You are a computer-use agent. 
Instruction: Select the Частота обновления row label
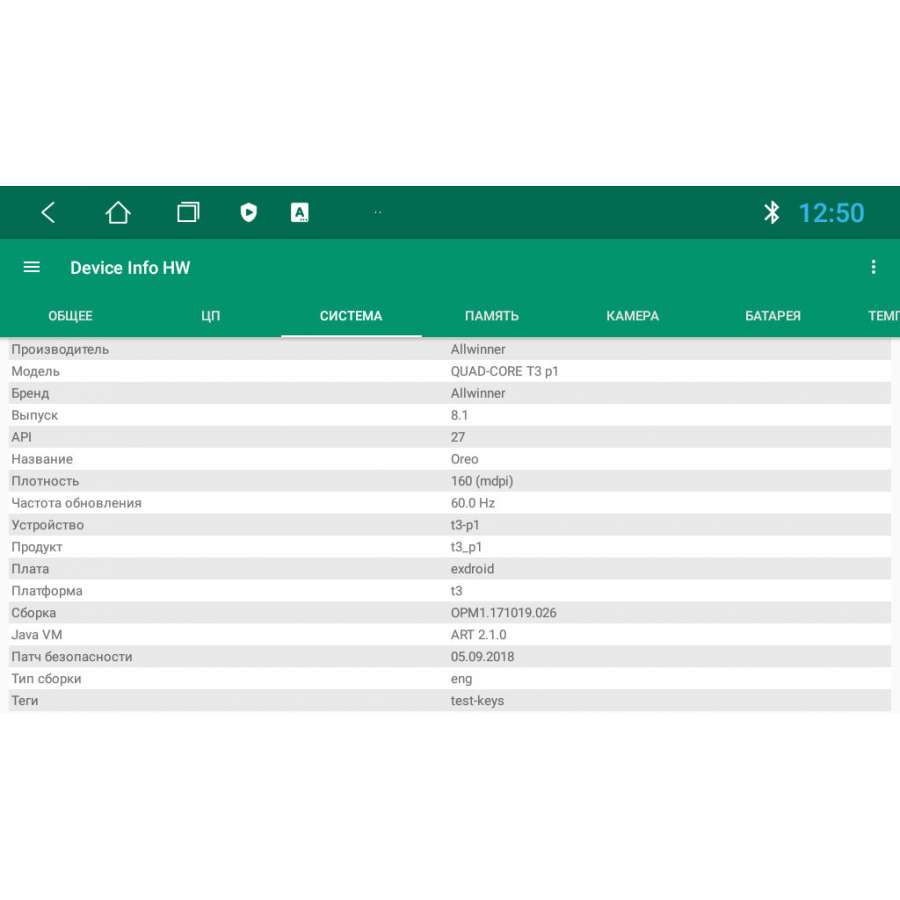[76, 503]
